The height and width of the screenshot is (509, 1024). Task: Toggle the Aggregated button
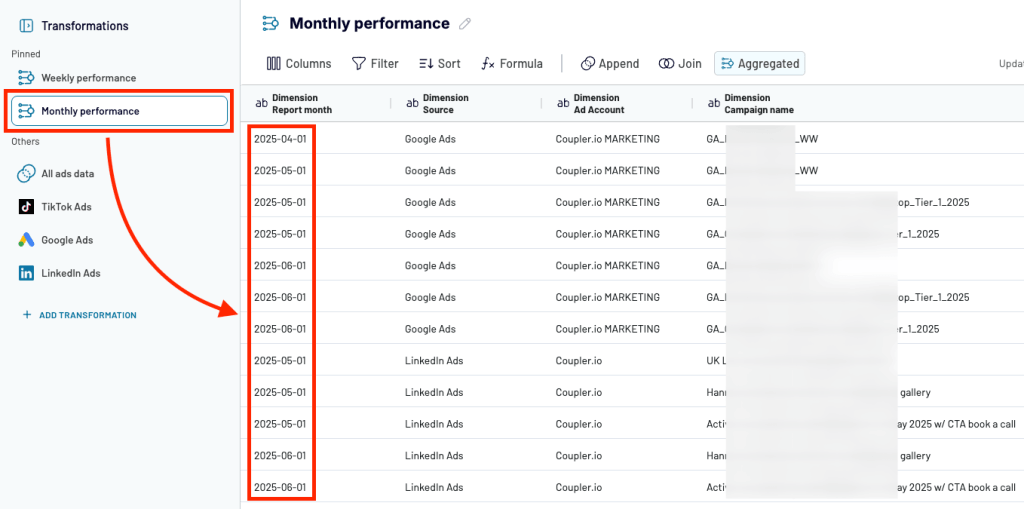[760, 63]
